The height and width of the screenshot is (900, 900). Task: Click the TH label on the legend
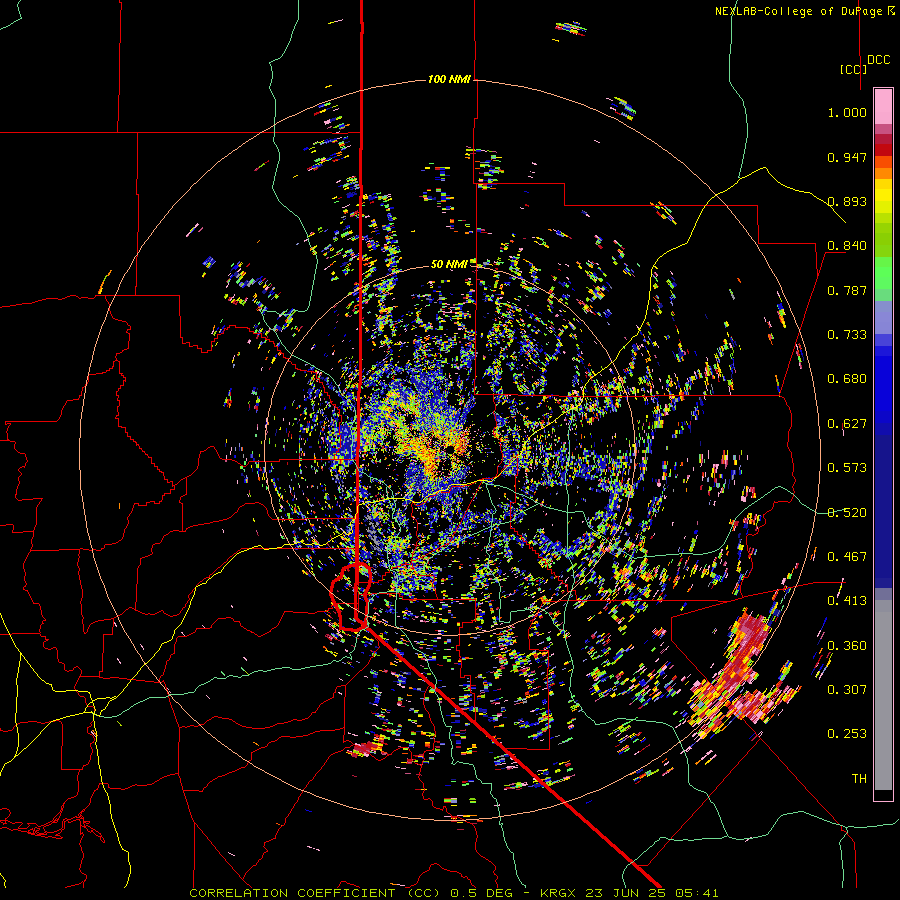[x=859, y=779]
